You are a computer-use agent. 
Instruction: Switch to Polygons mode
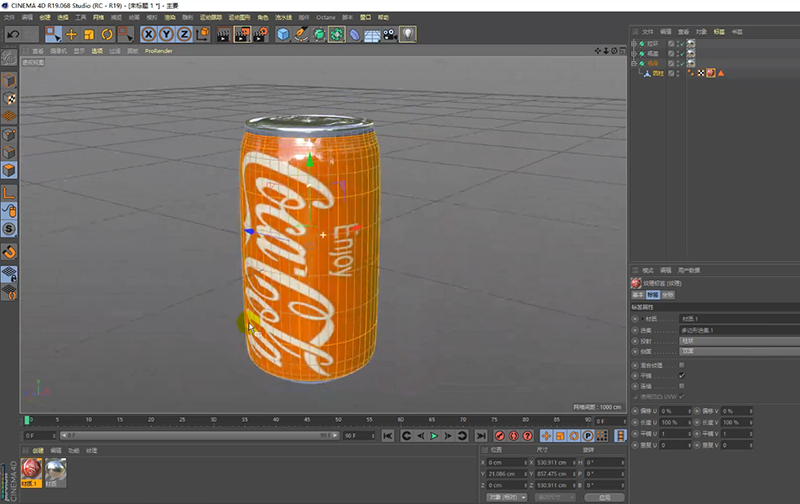click(9, 170)
